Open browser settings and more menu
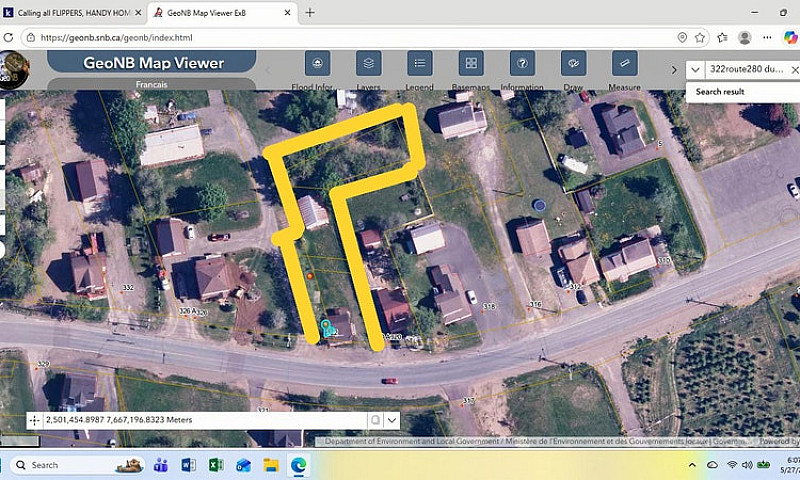The image size is (800, 480). click(x=767, y=37)
